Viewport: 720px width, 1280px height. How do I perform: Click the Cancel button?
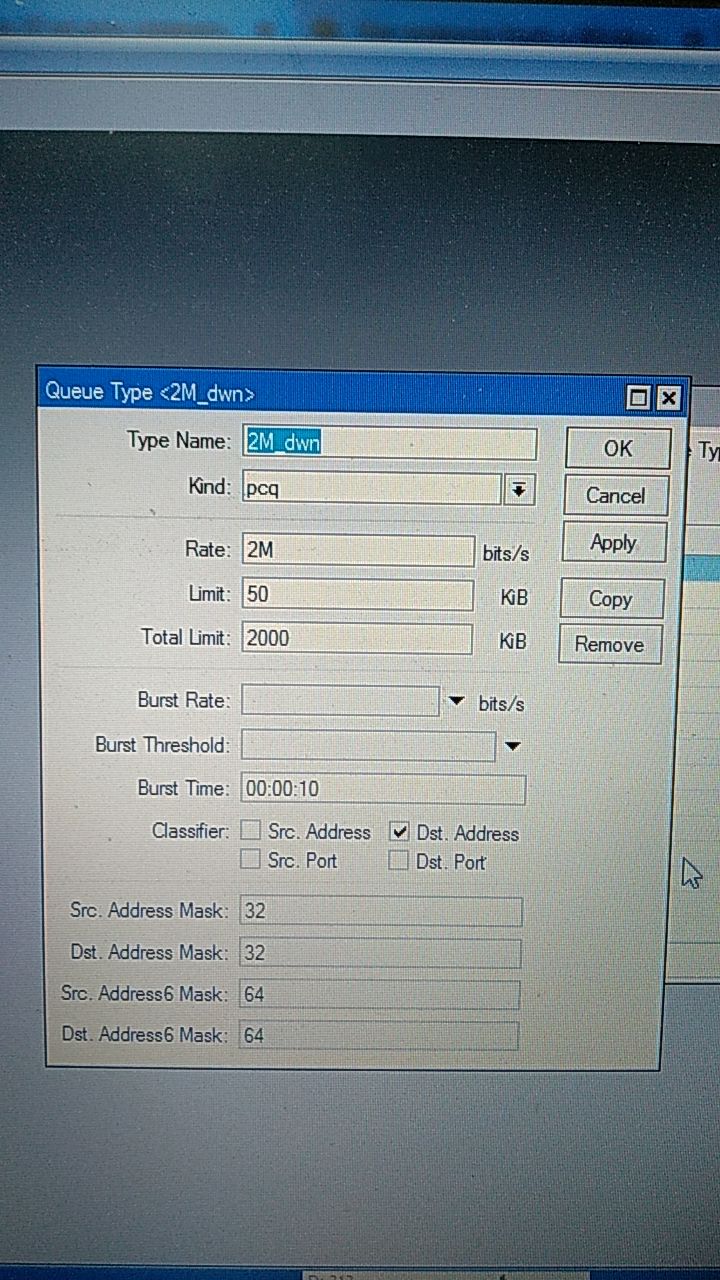point(615,496)
